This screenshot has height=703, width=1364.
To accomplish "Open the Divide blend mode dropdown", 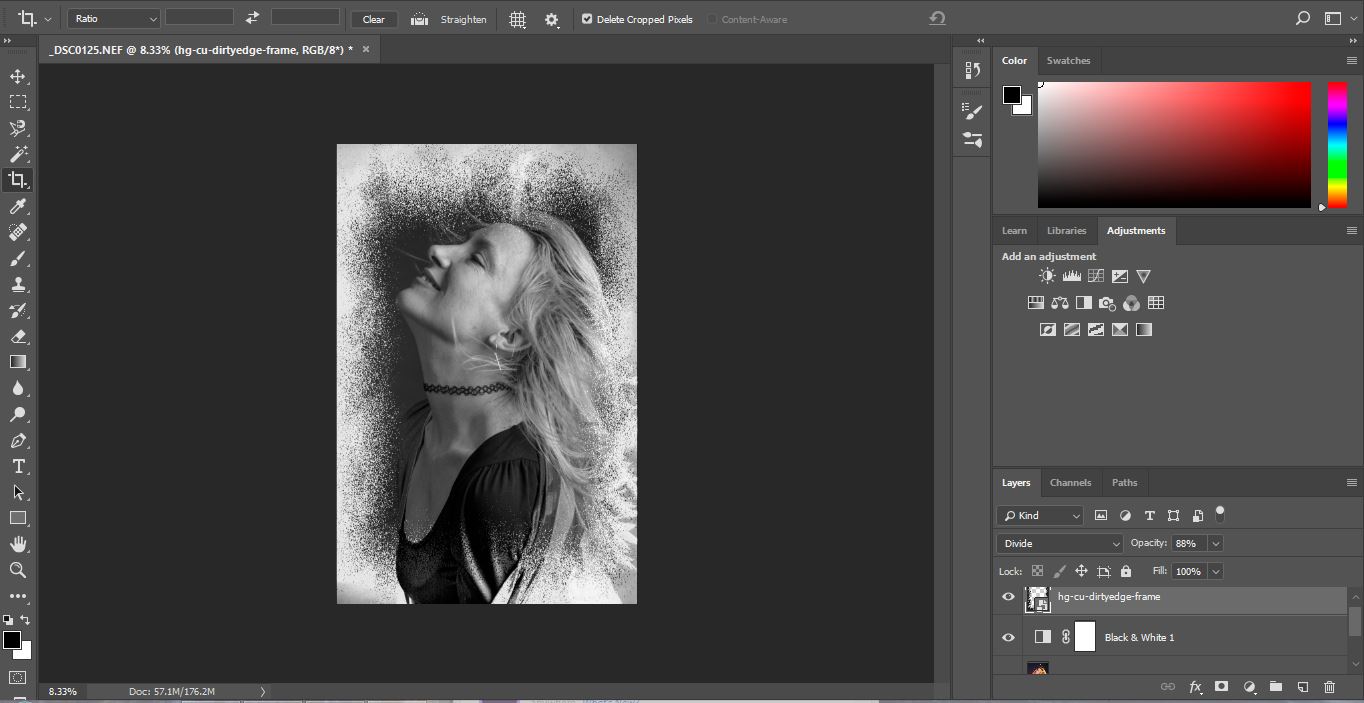I will 1059,543.
